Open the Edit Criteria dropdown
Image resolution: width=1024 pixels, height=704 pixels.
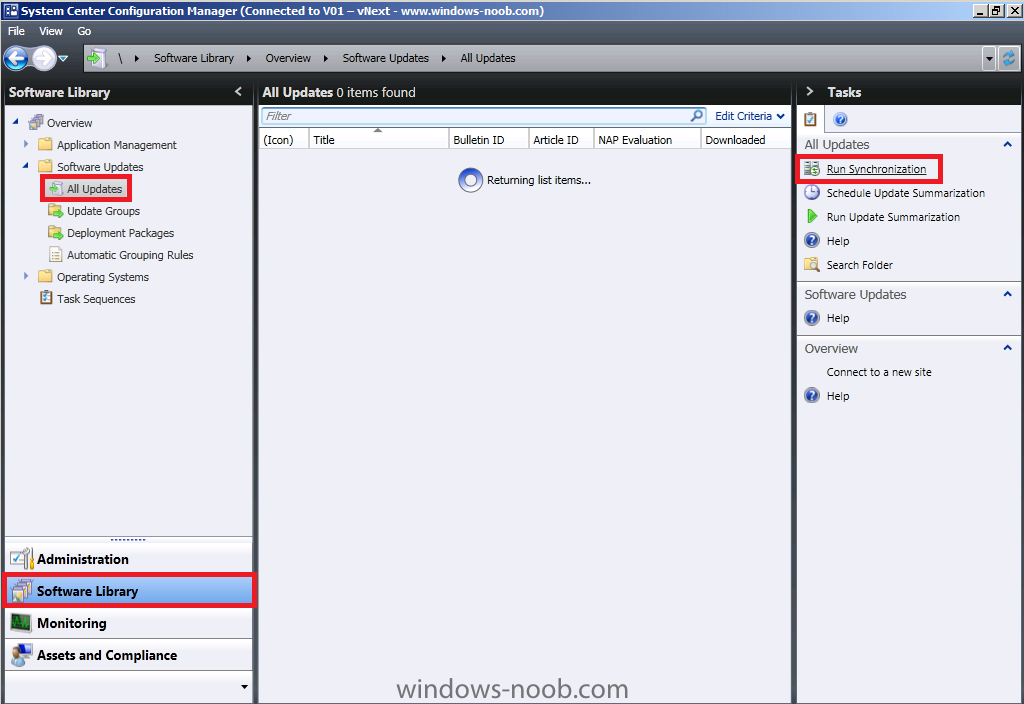point(750,116)
